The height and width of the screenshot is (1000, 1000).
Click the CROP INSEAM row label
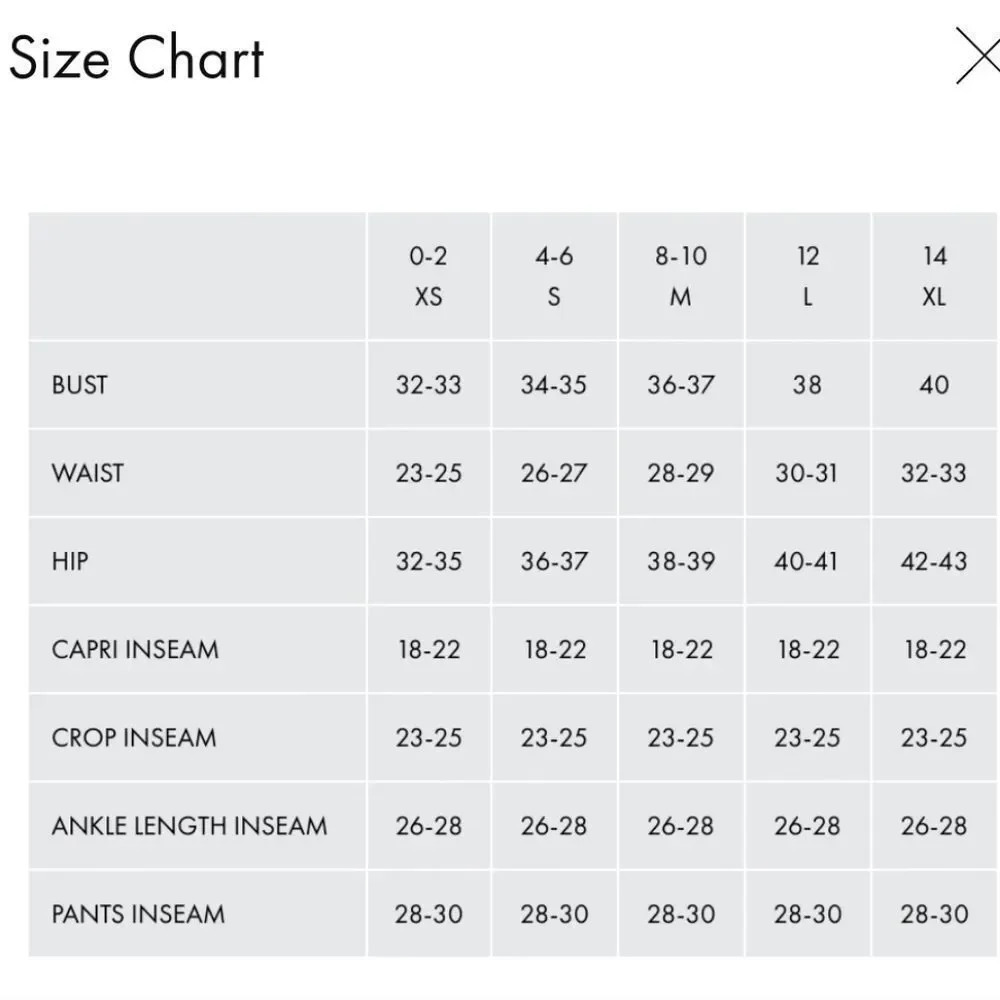[x=131, y=737]
